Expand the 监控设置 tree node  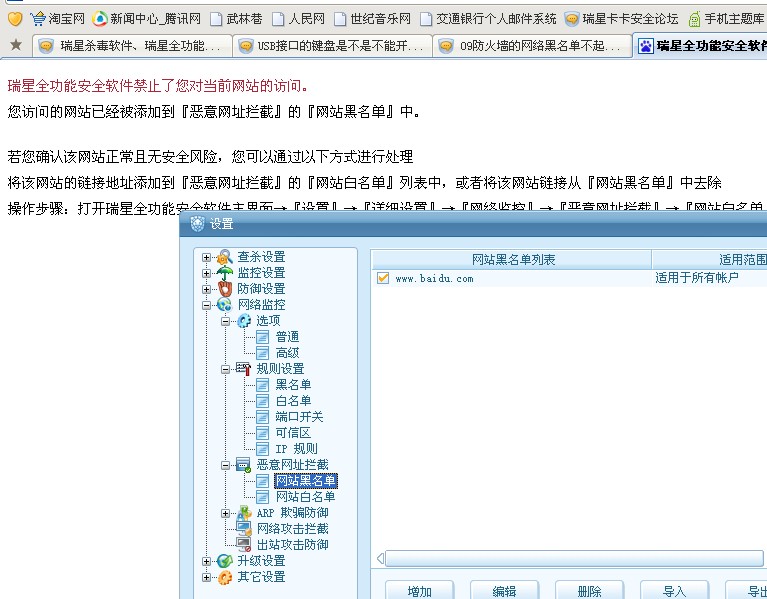click(206, 273)
